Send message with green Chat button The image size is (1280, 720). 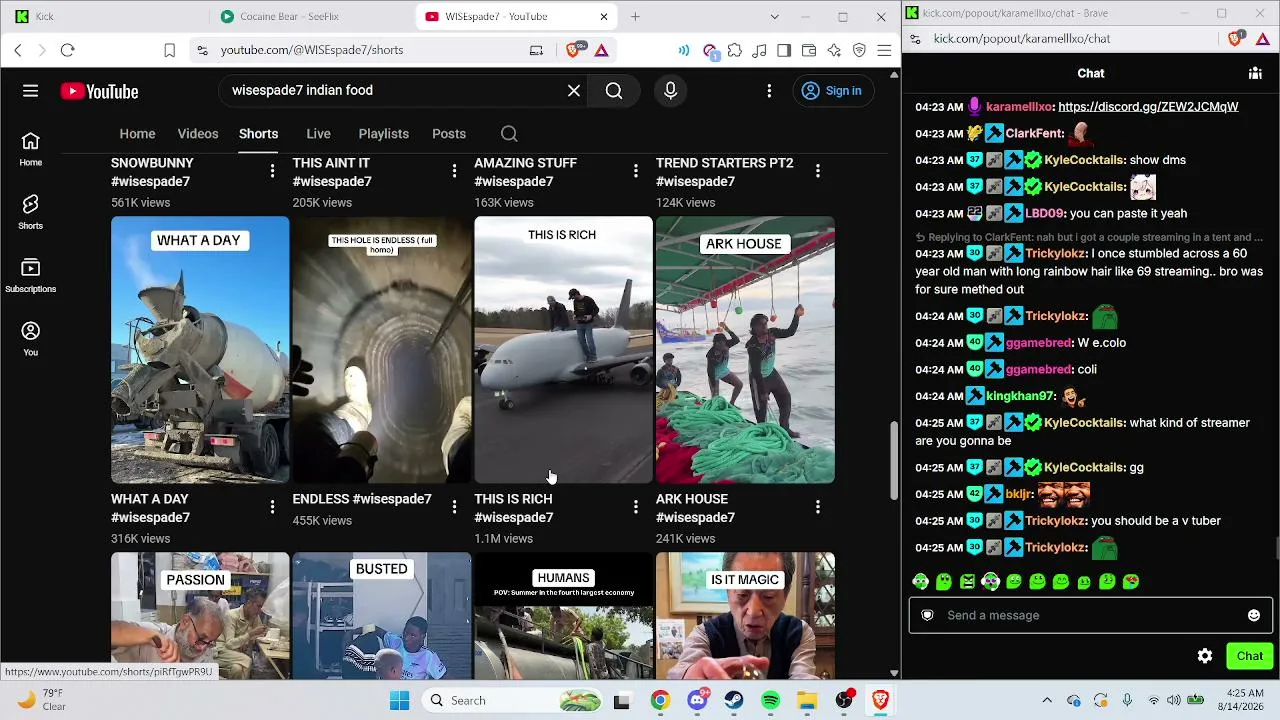pos(1249,656)
